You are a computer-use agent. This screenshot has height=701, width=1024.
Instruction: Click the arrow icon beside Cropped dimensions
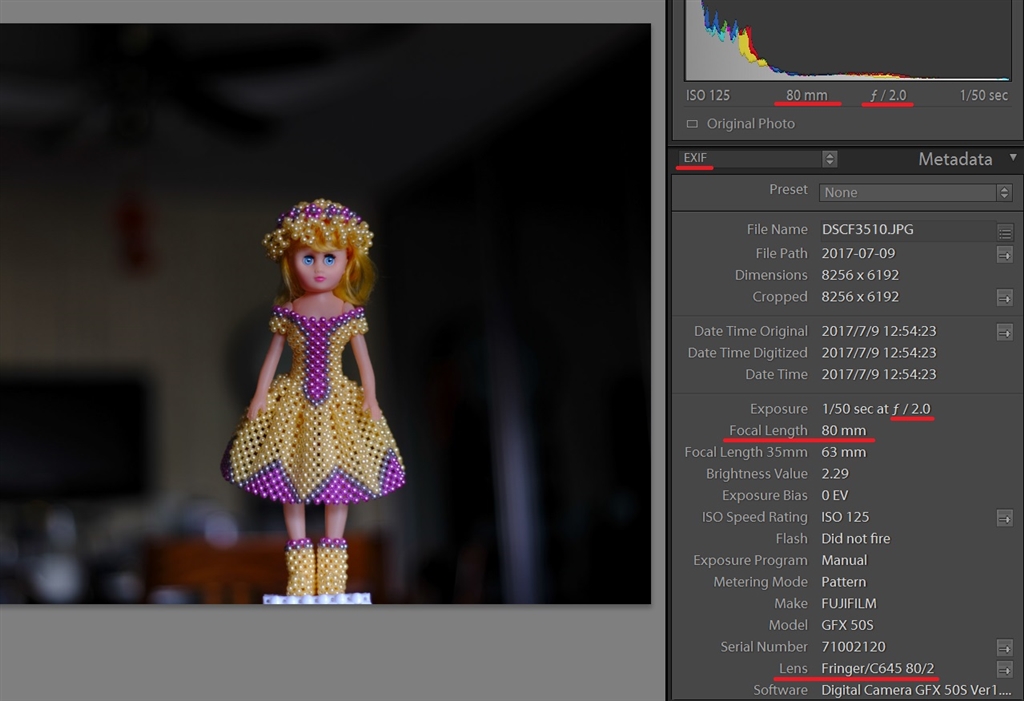(1004, 298)
